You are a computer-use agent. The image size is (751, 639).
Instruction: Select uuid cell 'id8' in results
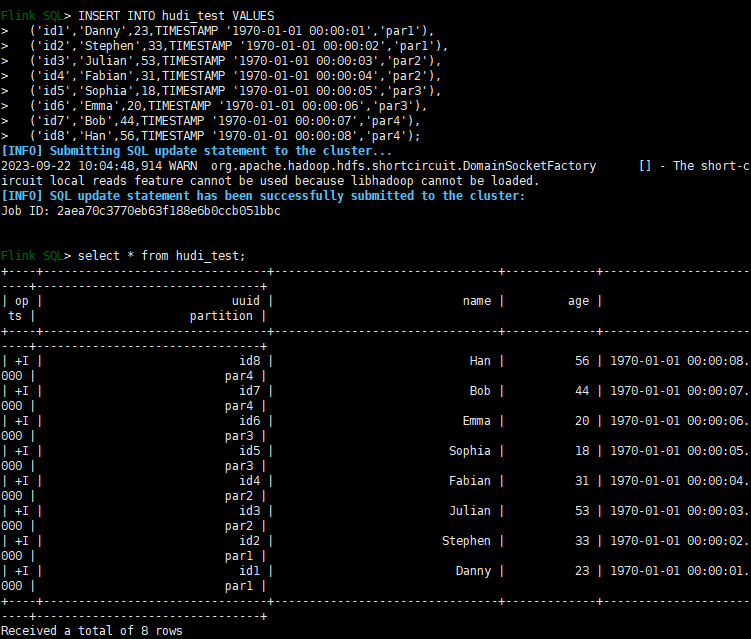pyautogui.click(x=250, y=361)
